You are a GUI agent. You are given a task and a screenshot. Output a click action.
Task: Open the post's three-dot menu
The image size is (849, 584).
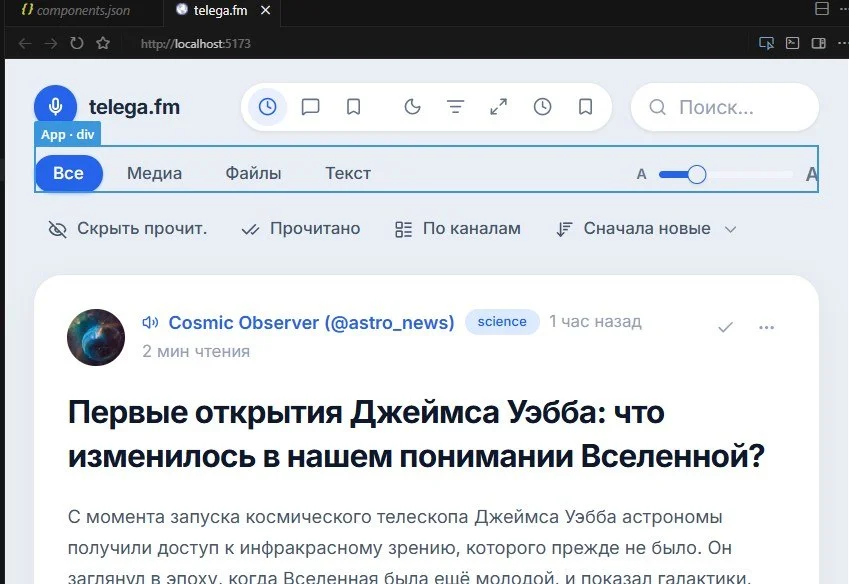(766, 327)
